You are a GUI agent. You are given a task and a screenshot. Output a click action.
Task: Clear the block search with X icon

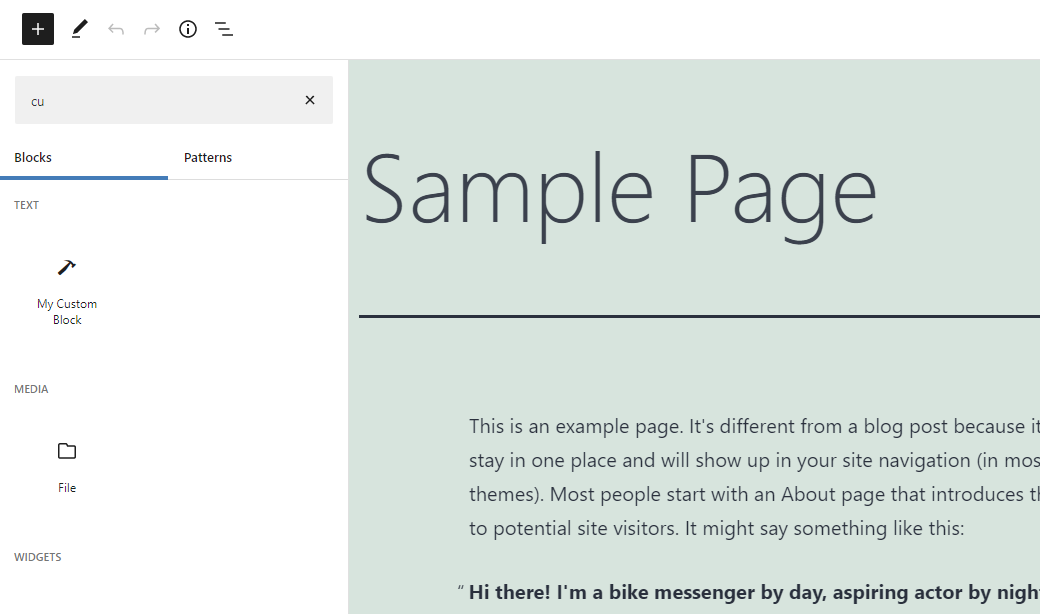pos(310,100)
